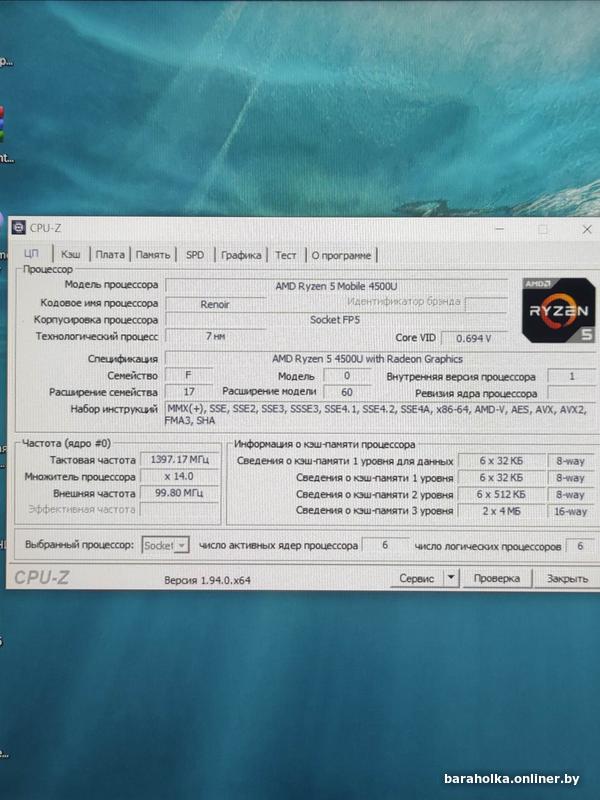Click the Core VID value 0.694 V
The width and height of the screenshot is (600, 800).
tap(473, 338)
